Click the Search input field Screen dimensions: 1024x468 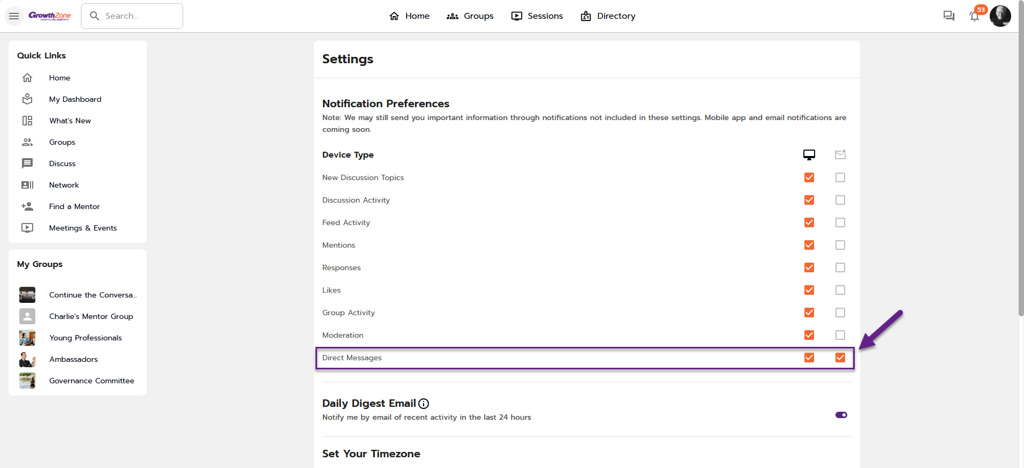132,16
